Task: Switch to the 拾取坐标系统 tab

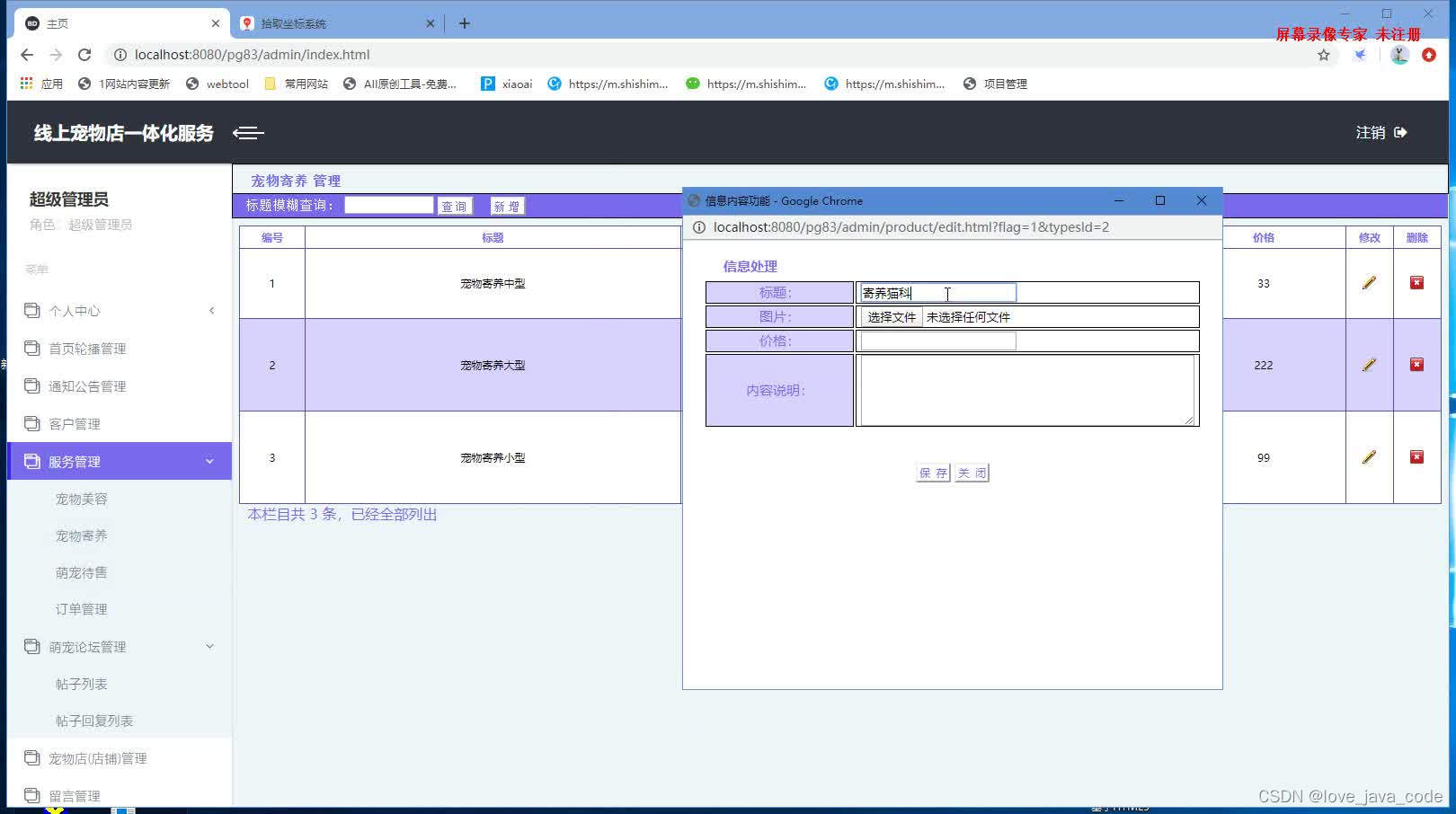Action: click(337, 23)
